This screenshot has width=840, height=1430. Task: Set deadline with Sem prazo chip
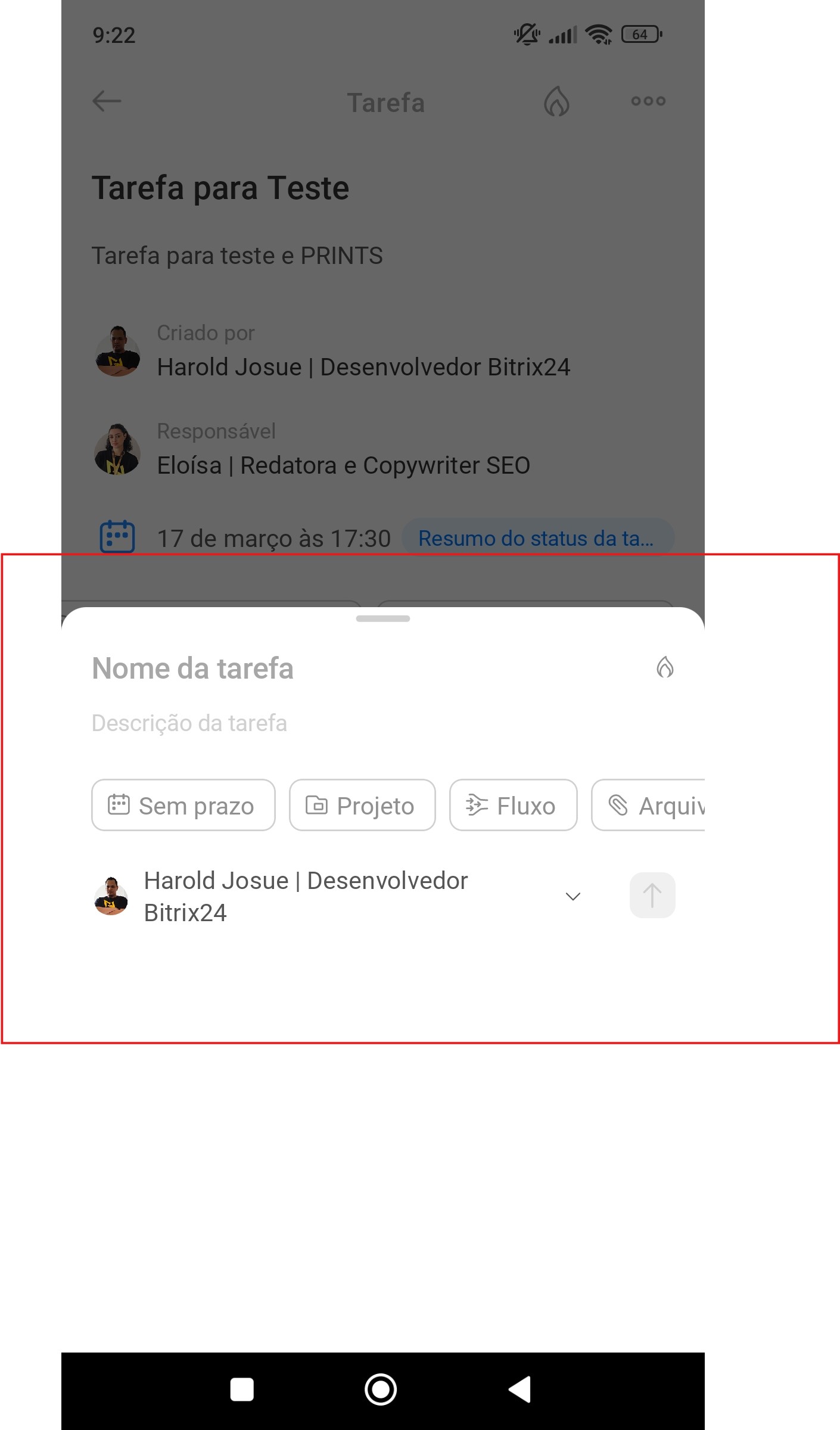183,805
